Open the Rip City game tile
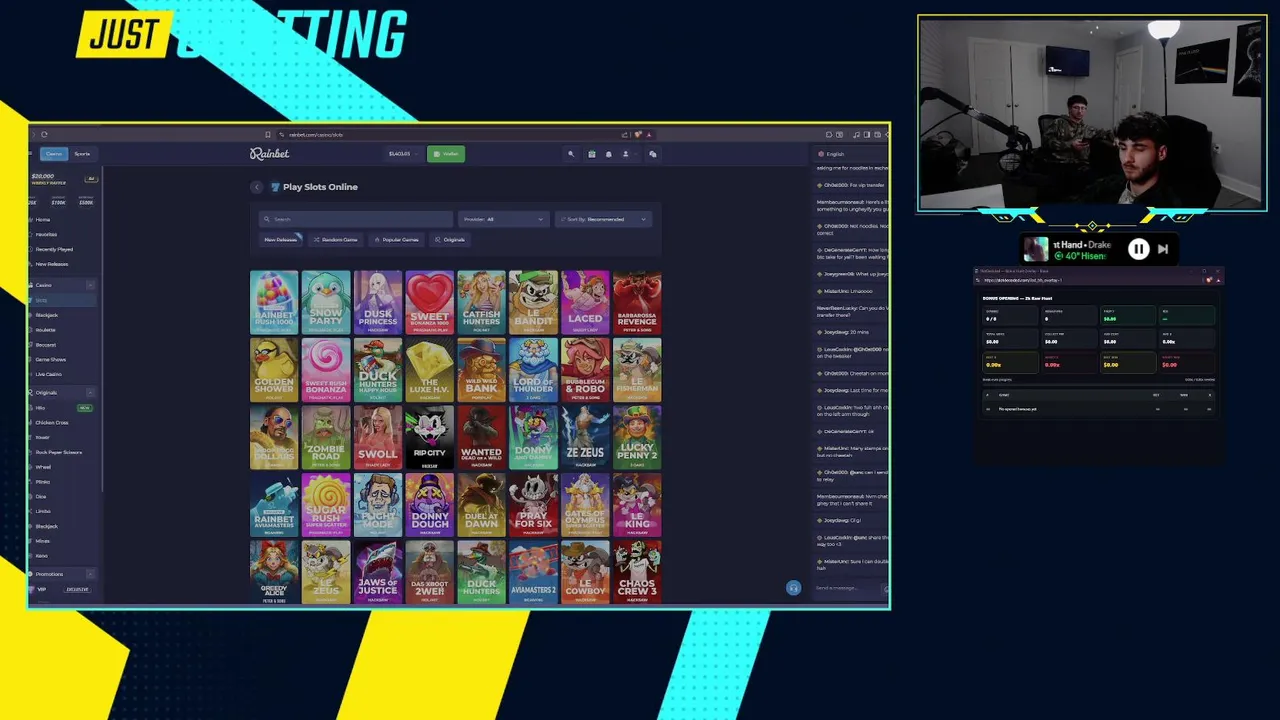This screenshot has width=1280, height=720. [430, 438]
